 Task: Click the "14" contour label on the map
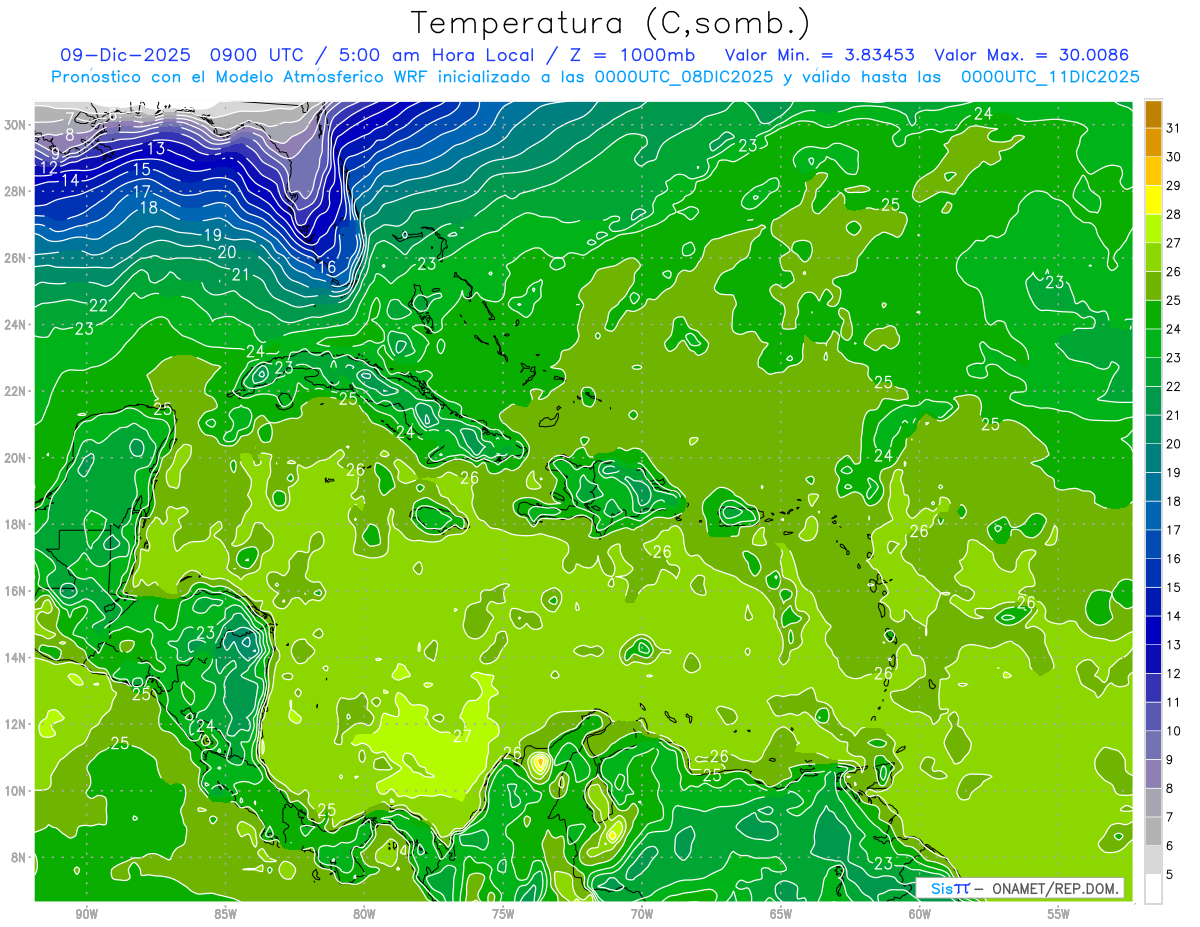(70, 180)
